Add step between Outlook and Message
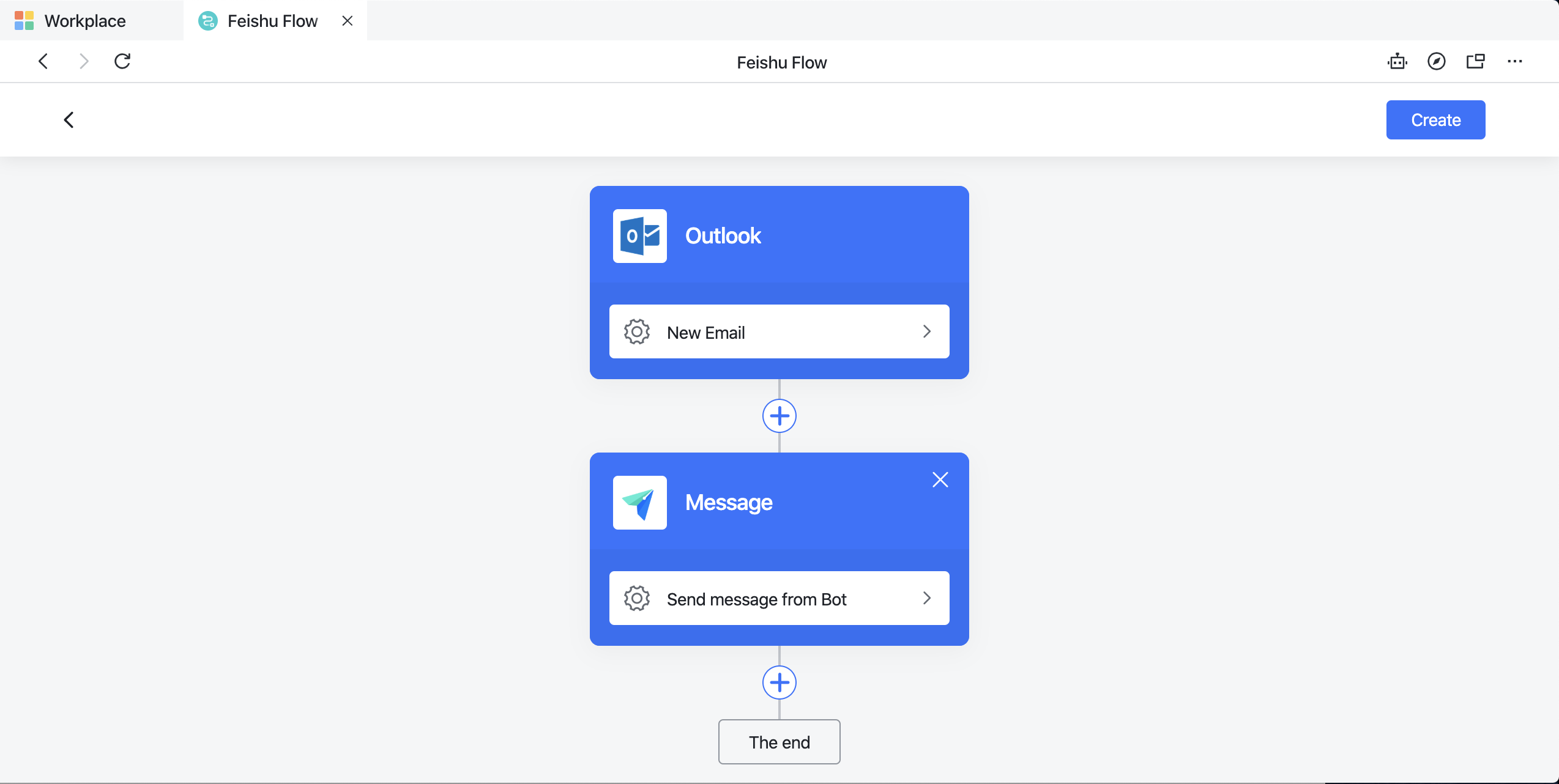 point(779,416)
